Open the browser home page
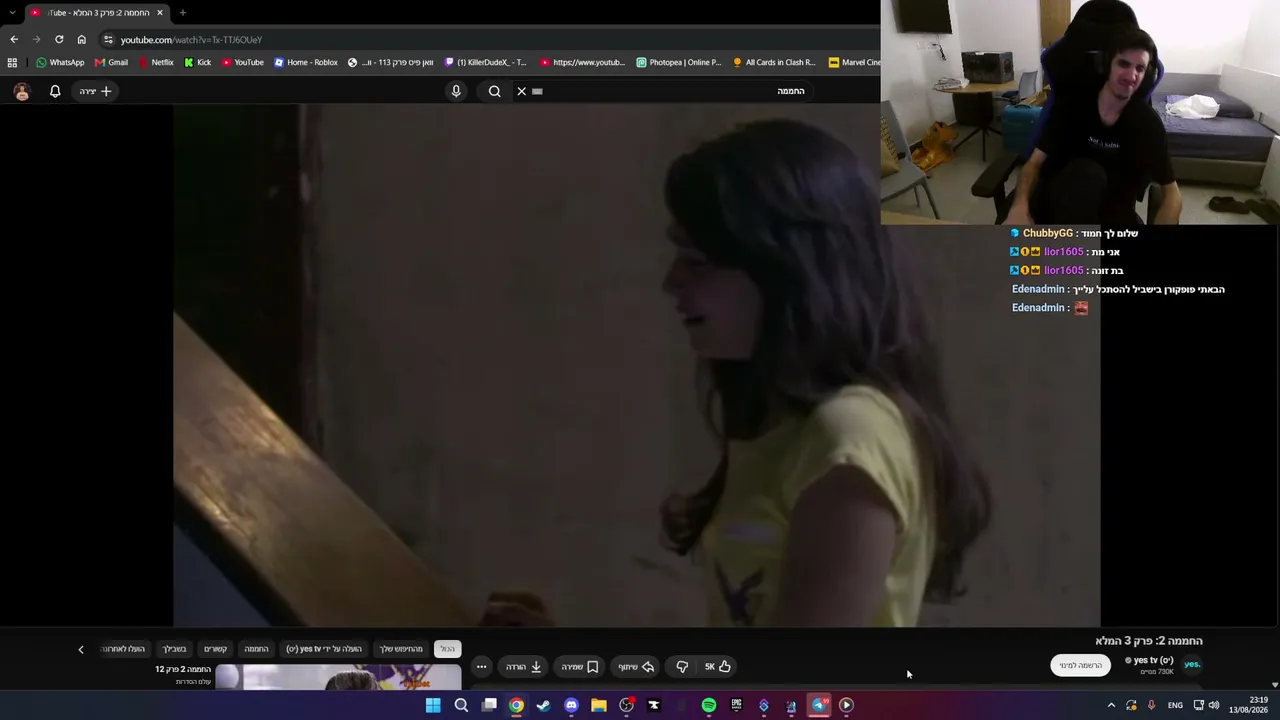 coord(82,40)
